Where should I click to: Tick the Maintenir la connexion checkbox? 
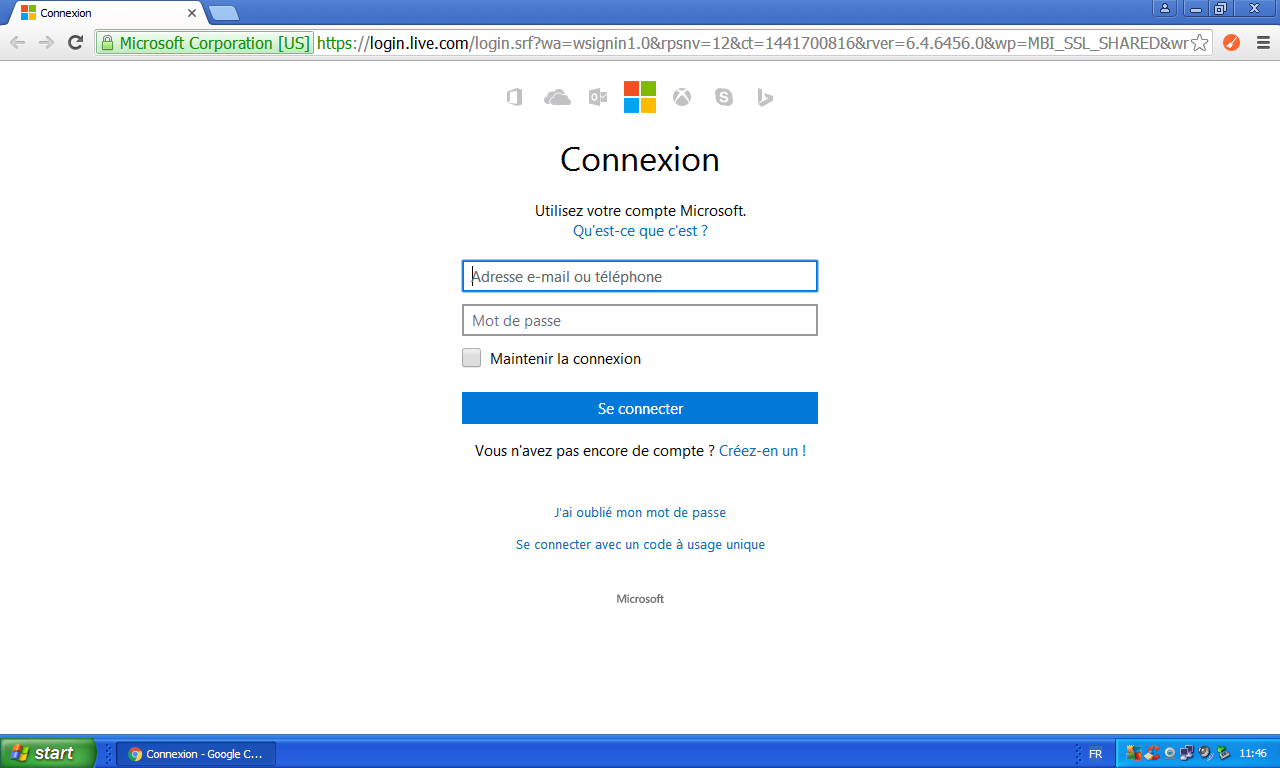(x=471, y=358)
